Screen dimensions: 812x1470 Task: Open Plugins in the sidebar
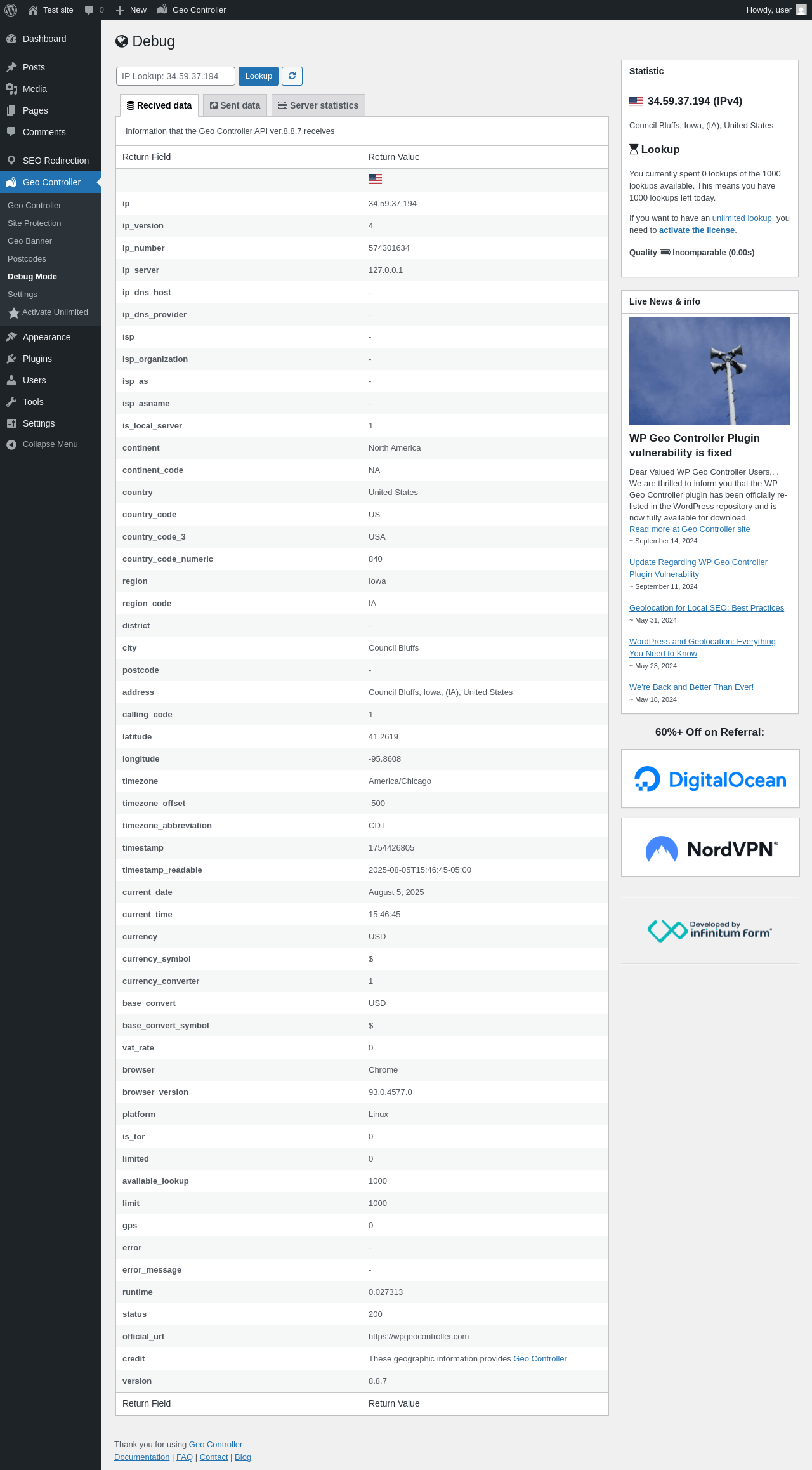(x=51, y=359)
